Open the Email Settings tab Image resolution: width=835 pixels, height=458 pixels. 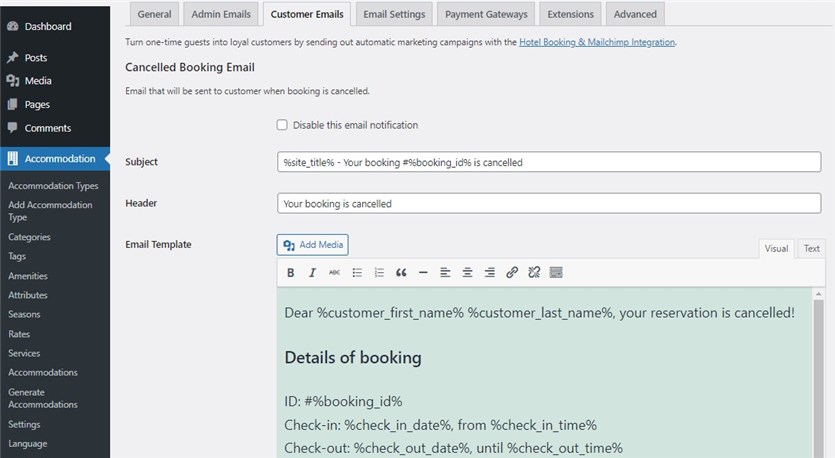[x=394, y=14]
